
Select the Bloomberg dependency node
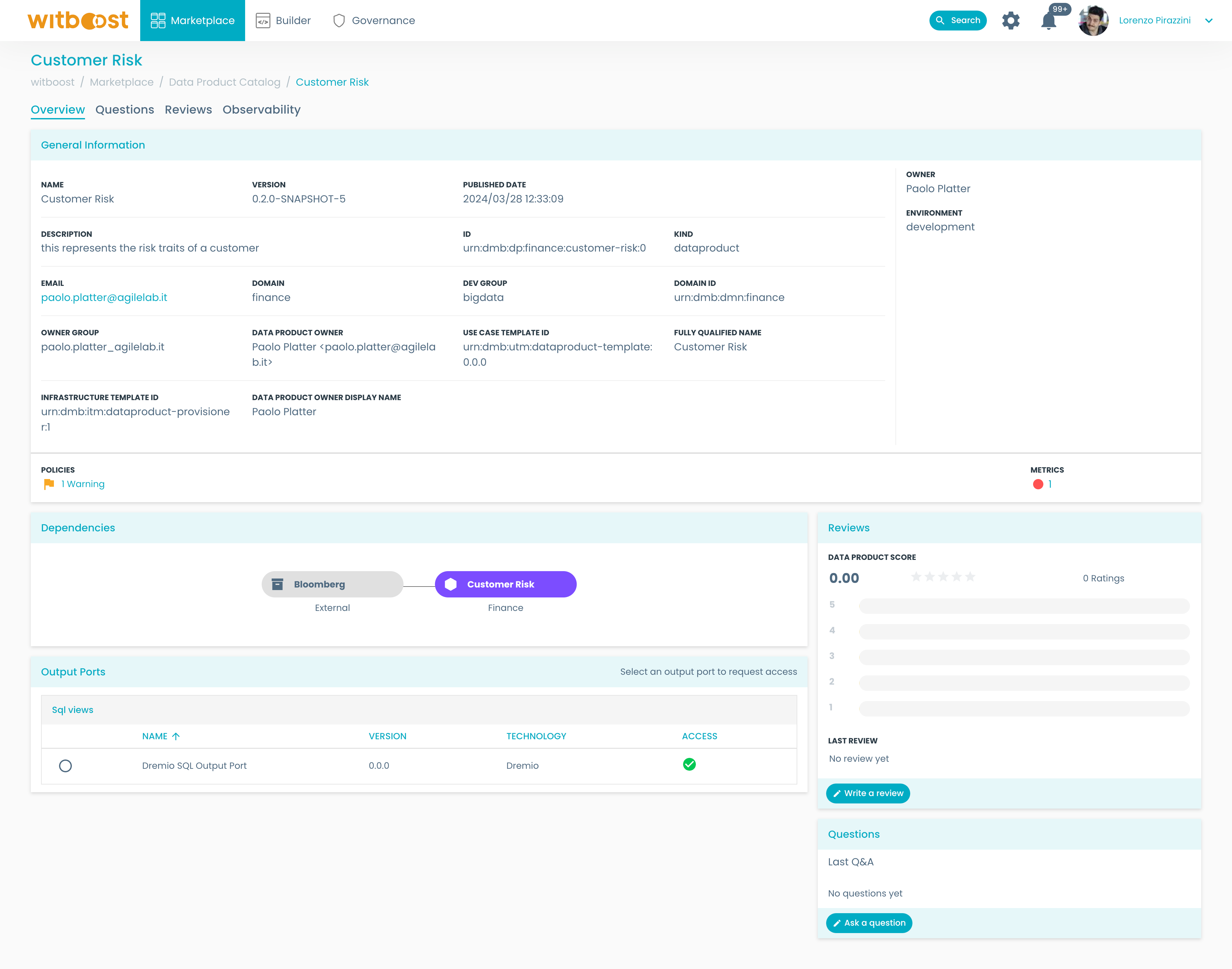point(332,584)
